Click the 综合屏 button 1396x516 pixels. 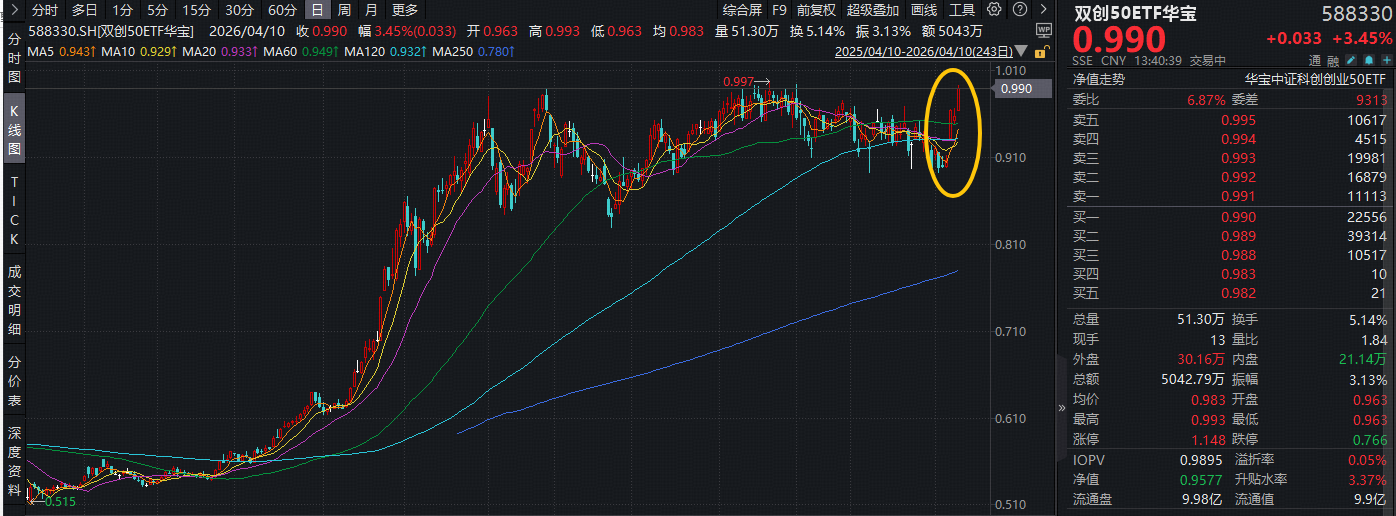pyautogui.click(x=742, y=10)
